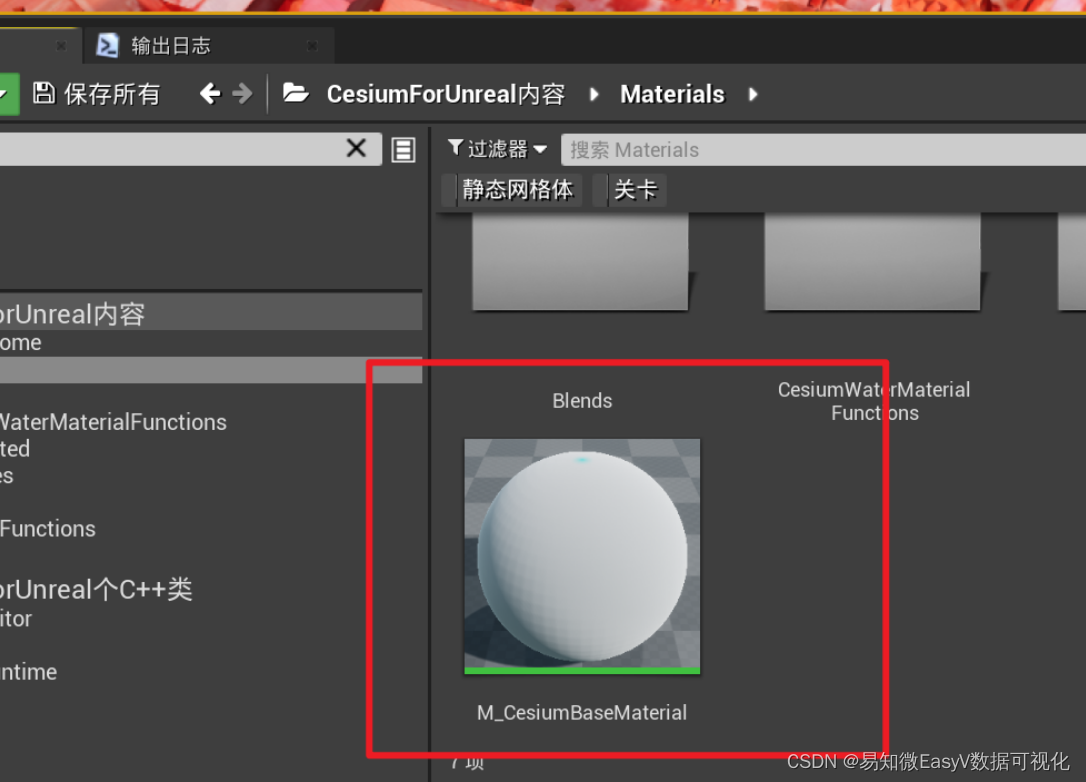Click the M_CesiumBaseMaterial asset name
This screenshot has width=1086, height=782.
point(582,713)
